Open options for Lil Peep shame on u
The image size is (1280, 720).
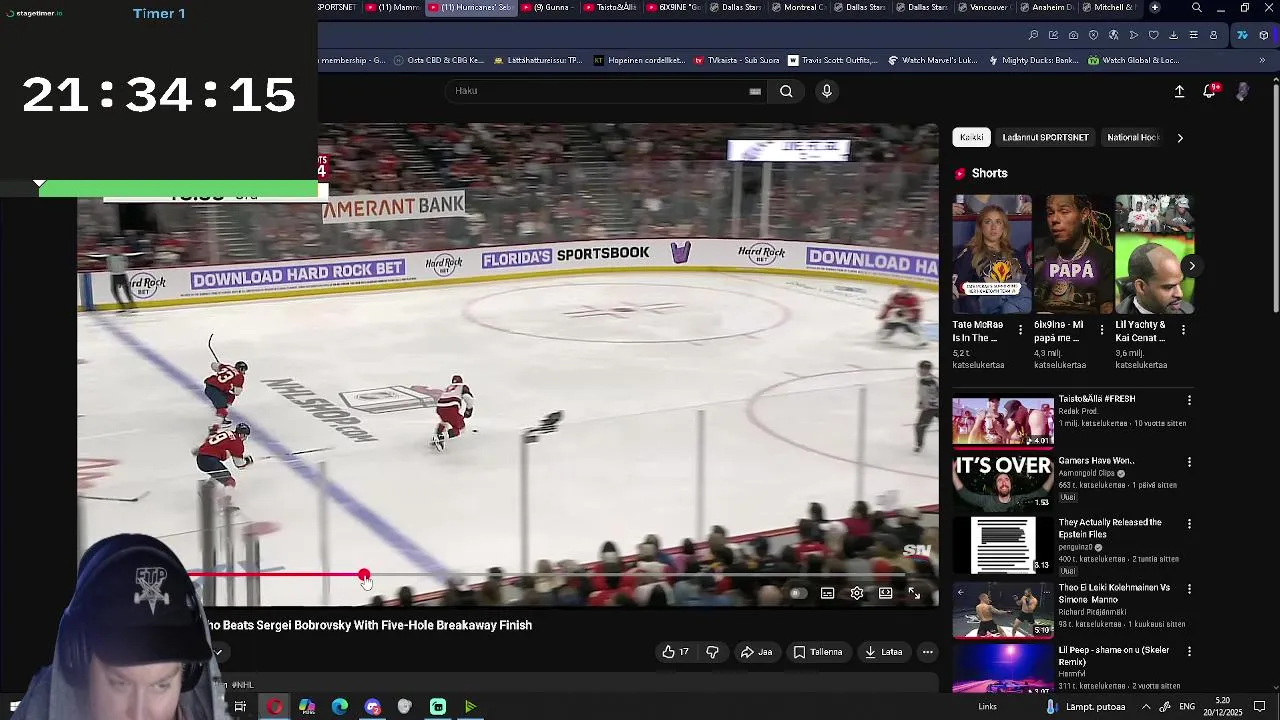[1189, 651]
